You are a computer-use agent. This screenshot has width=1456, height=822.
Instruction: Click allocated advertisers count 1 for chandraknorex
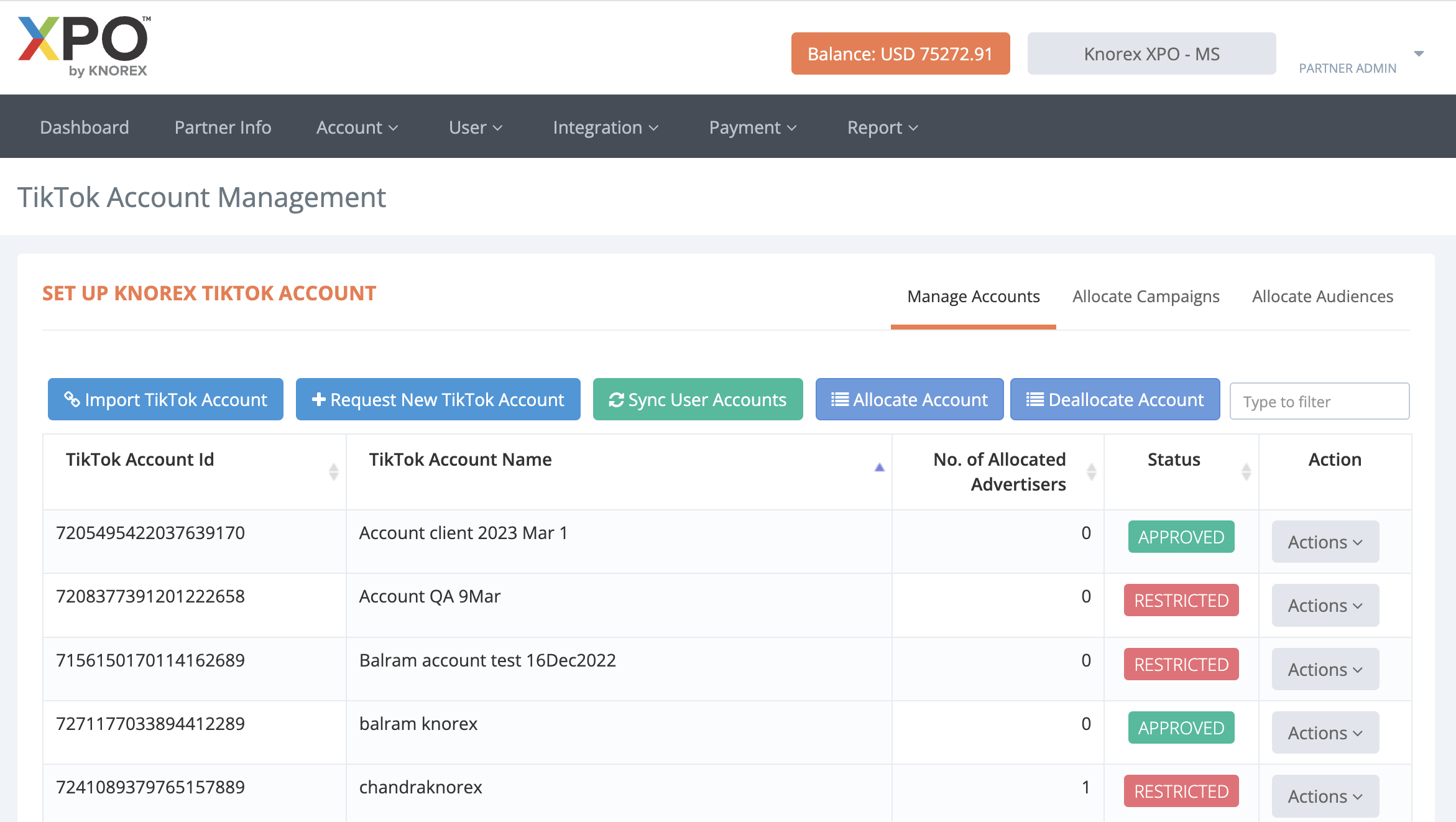coord(1086,787)
